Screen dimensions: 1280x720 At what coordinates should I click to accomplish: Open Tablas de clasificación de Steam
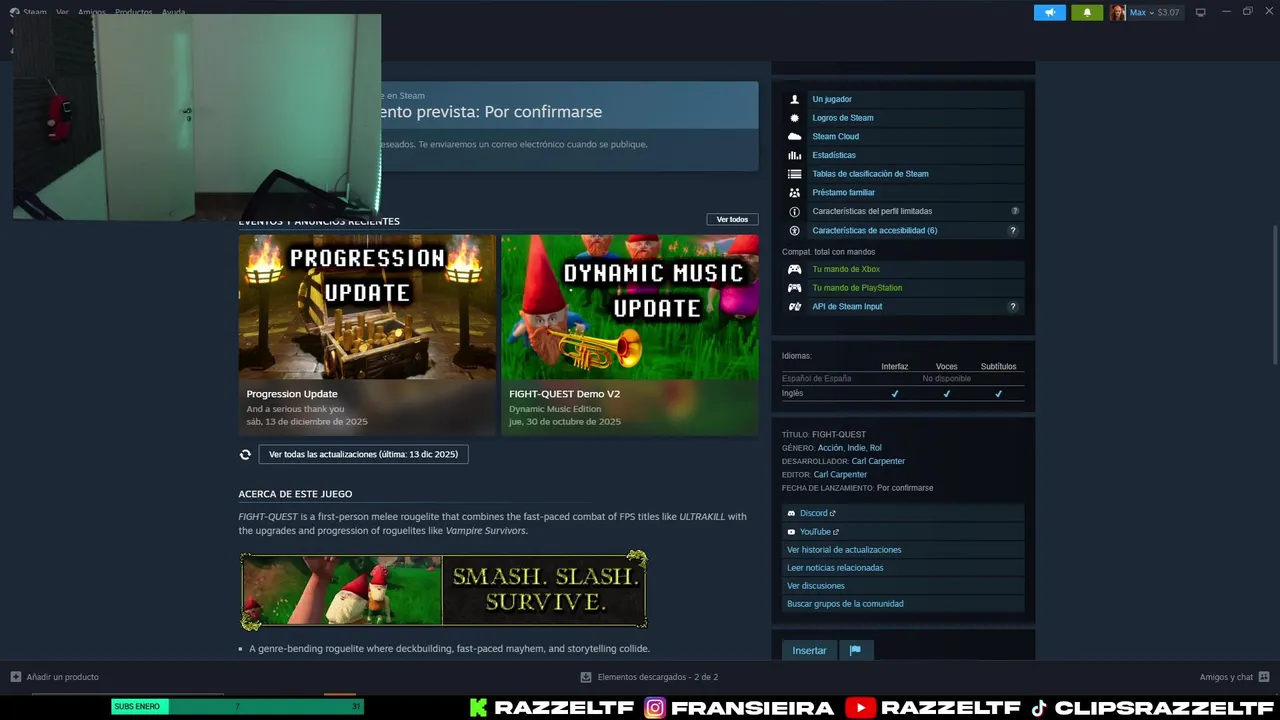tap(870, 174)
